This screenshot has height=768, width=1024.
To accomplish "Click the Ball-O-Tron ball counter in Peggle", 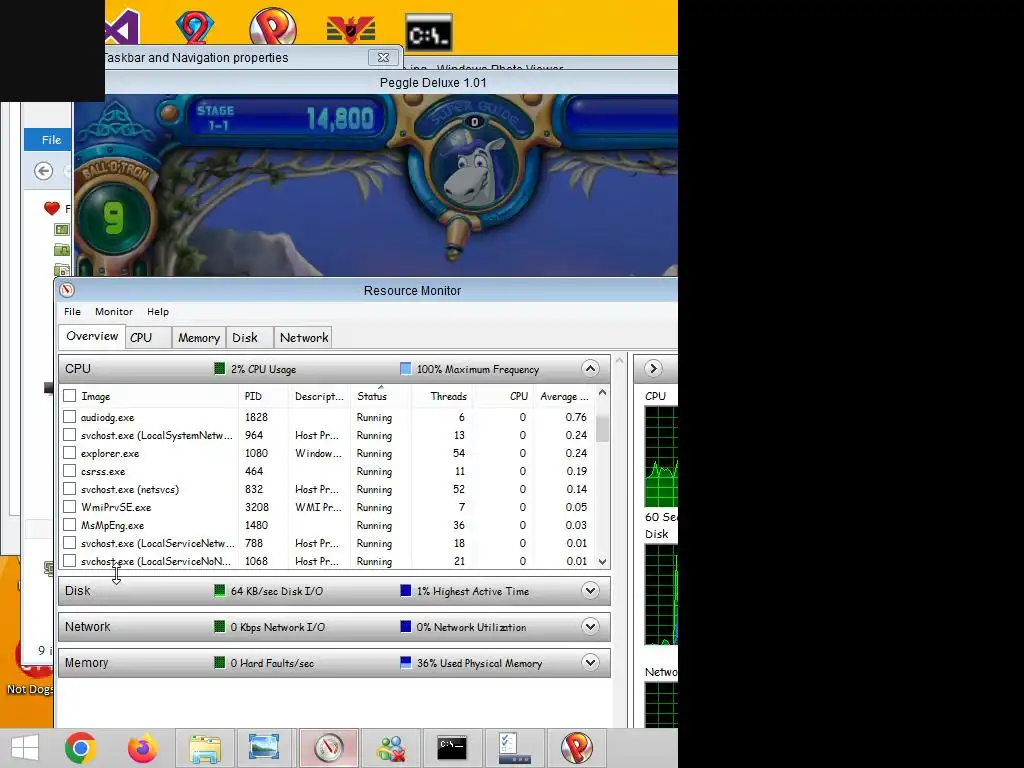I will 114,218.
